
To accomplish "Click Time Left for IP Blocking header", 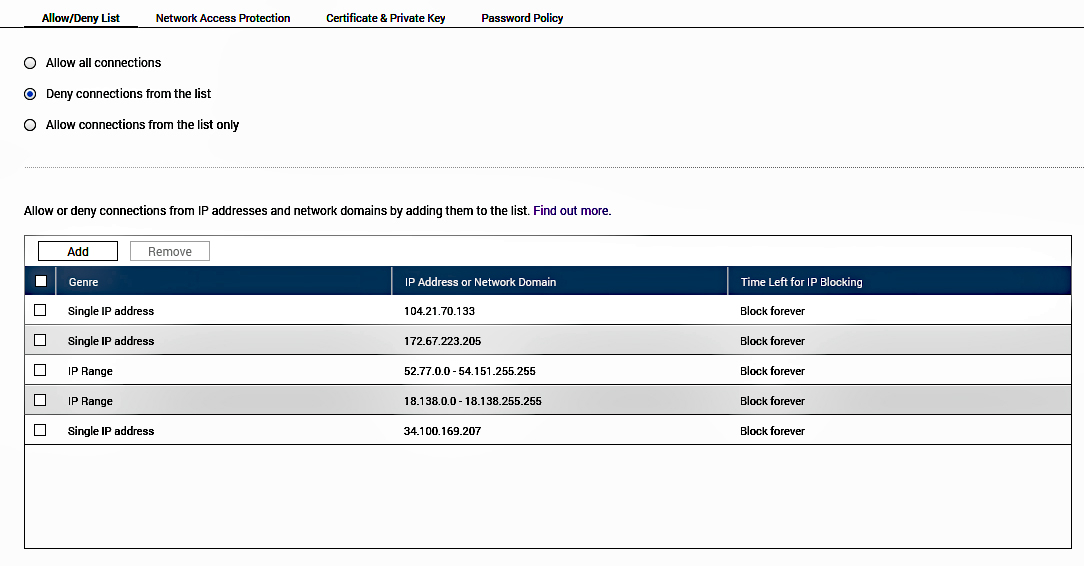I will click(801, 282).
